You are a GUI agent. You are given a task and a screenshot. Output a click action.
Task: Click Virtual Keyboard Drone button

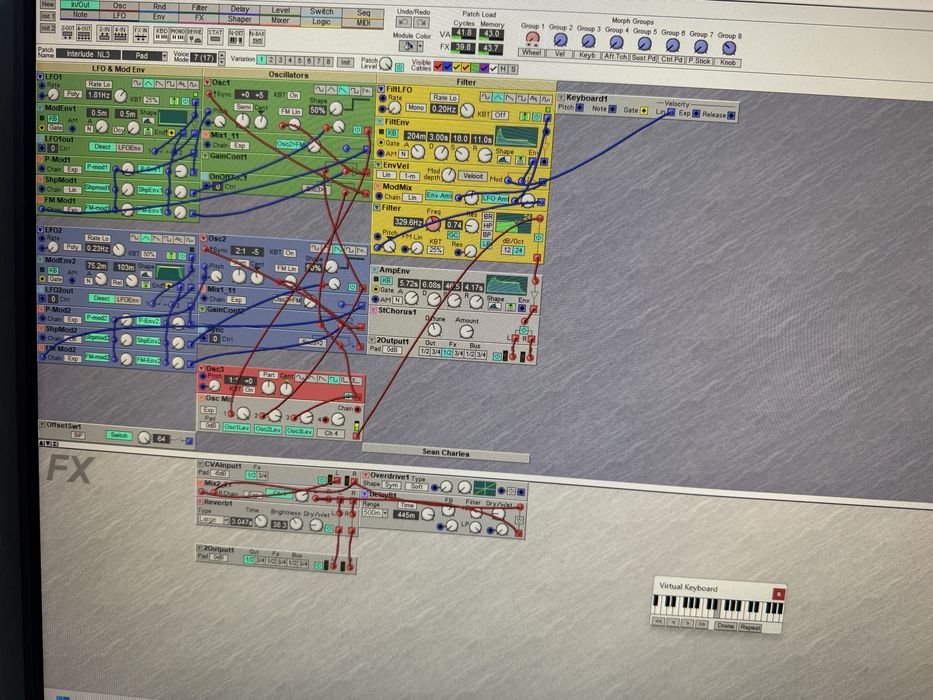pos(725,626)
